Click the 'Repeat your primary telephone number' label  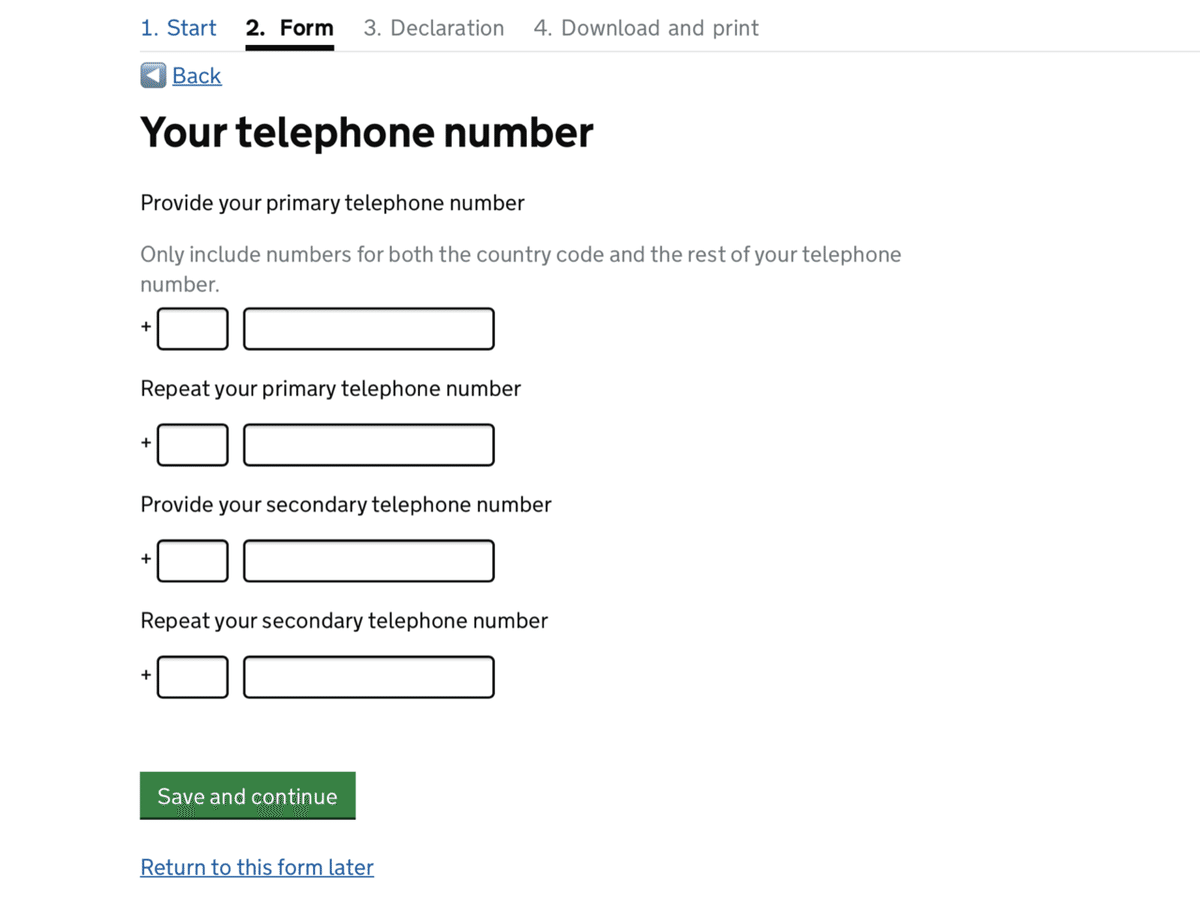click(x=330, y=388)
